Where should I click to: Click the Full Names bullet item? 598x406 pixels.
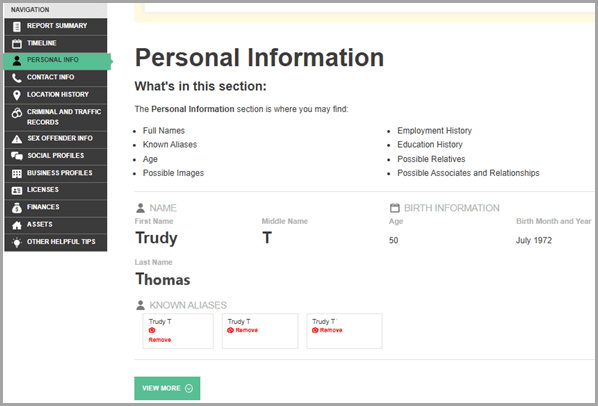point(164,131)
